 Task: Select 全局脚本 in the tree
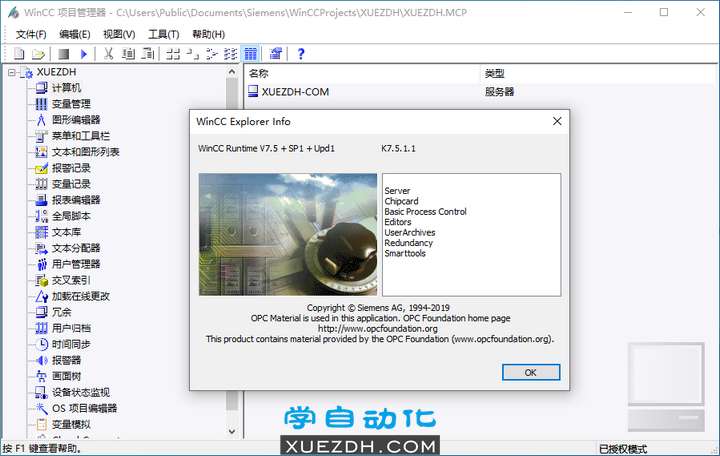pos(71,216)
